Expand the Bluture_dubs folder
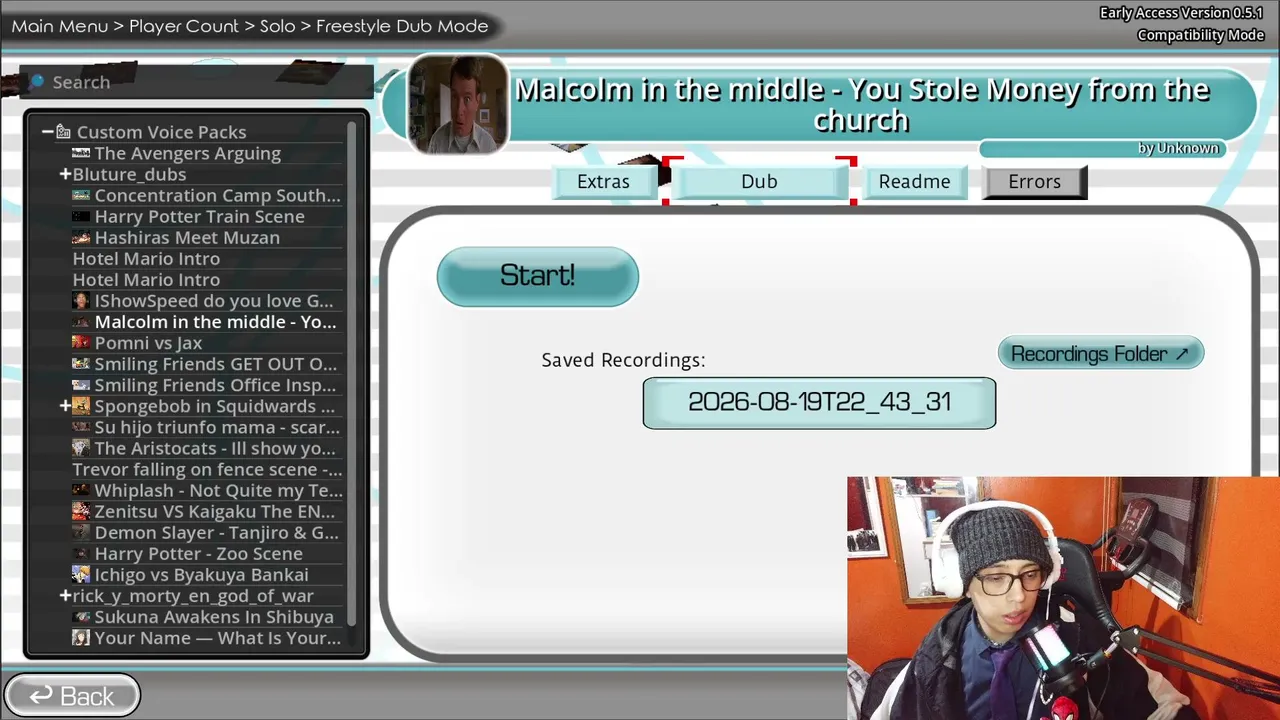Viewport: 1280px width, 720px height. [65, 174]
